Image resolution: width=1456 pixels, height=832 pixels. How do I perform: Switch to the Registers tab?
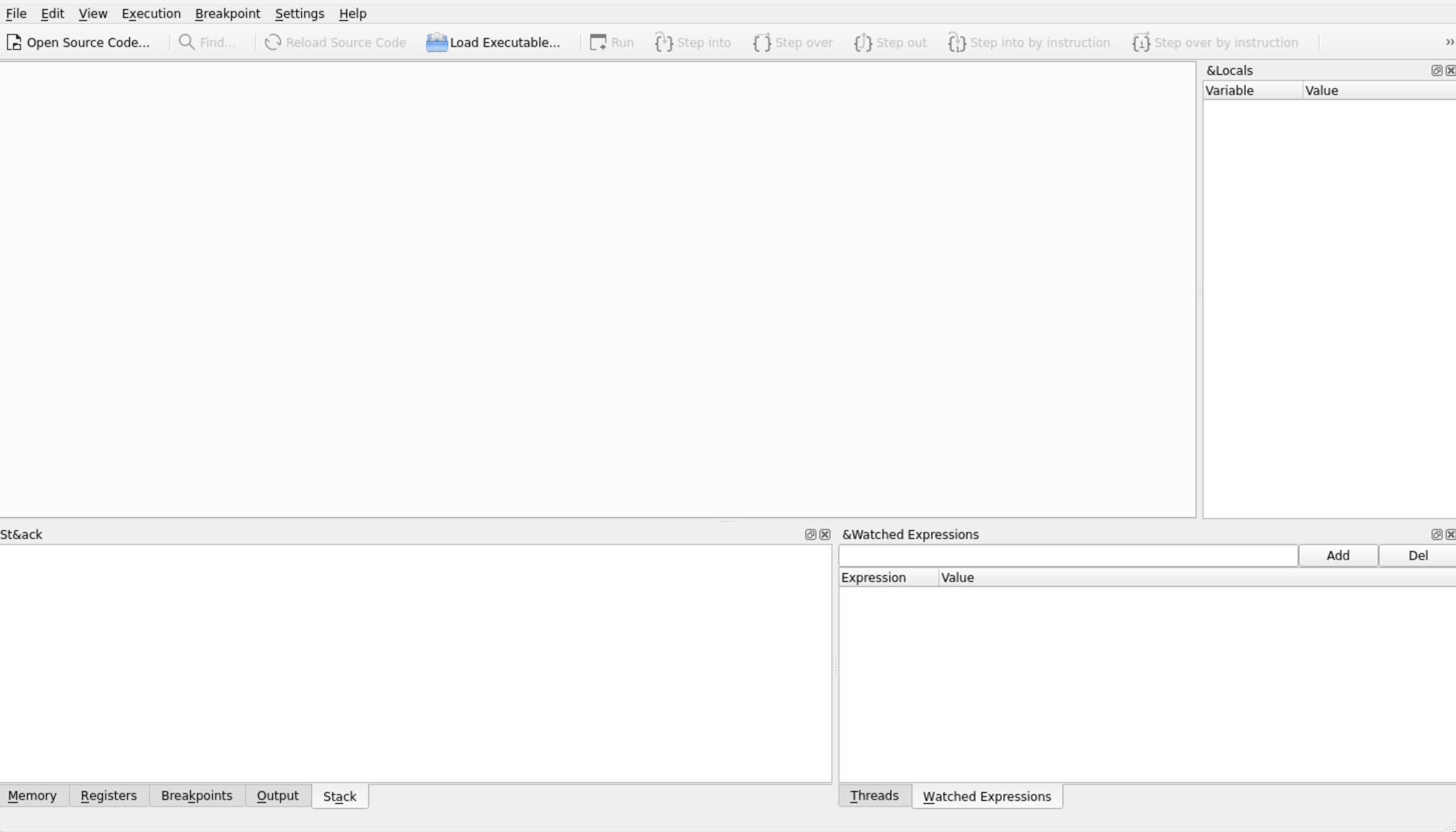click(109, 796)
